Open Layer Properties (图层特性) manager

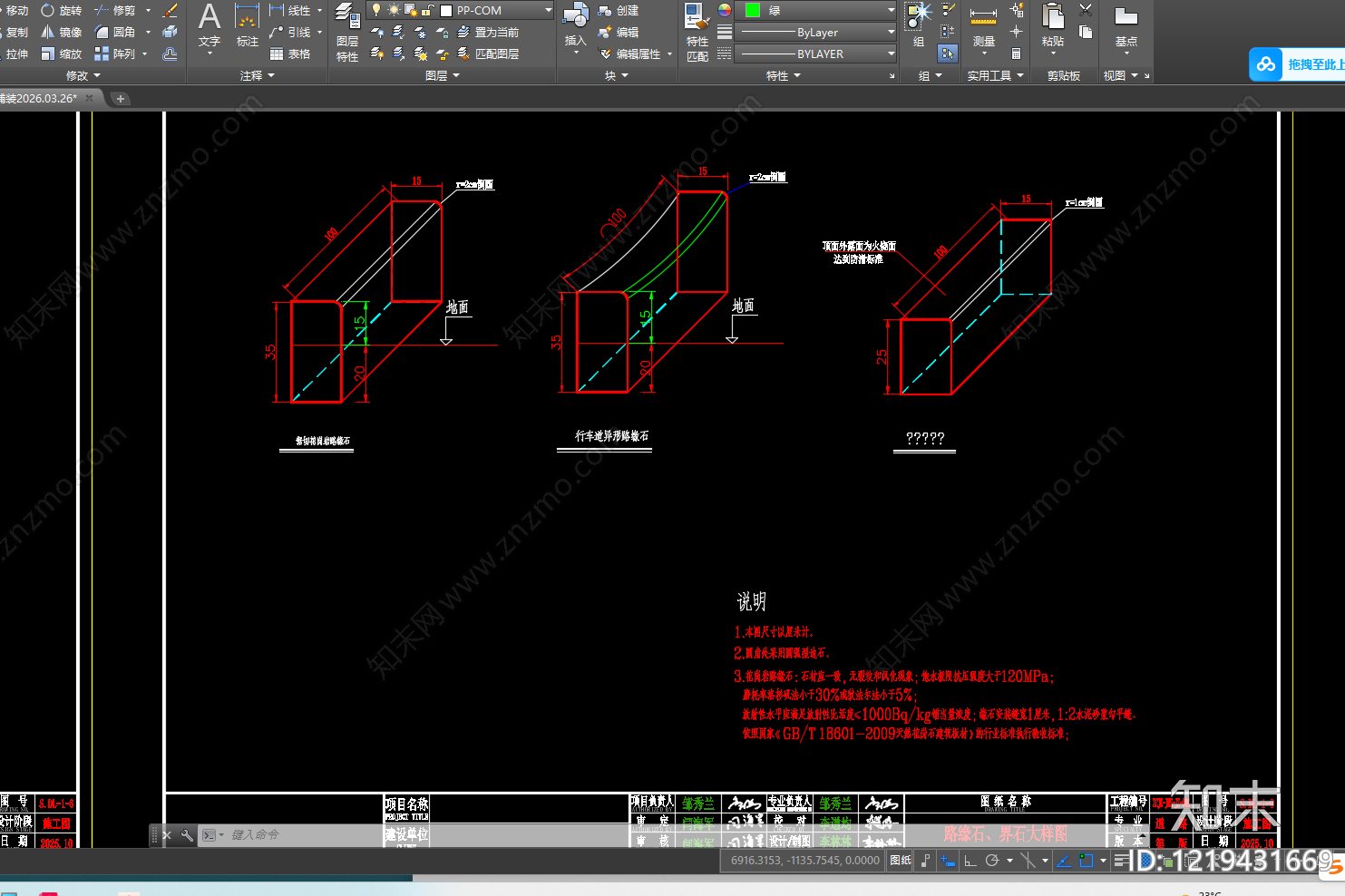[347, 32]
